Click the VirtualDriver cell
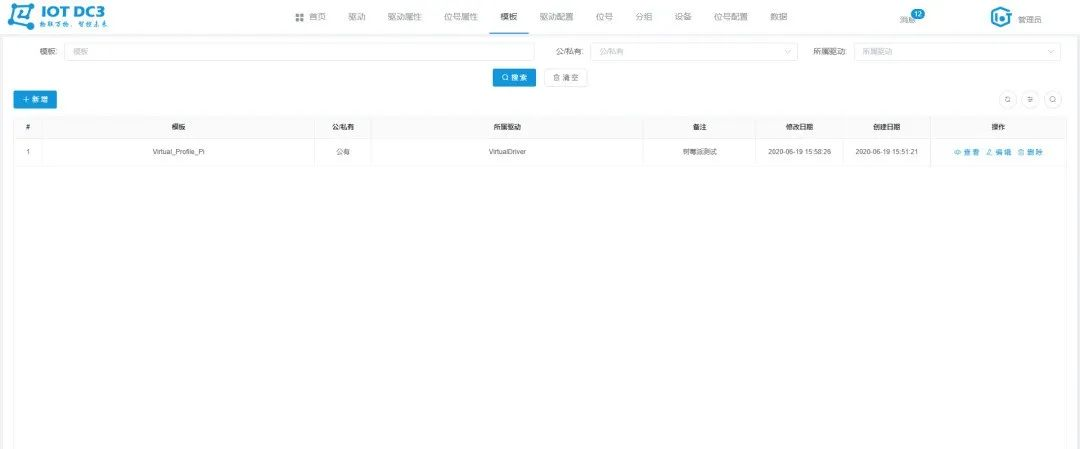The image size is (1080, 449). point(507,152)
